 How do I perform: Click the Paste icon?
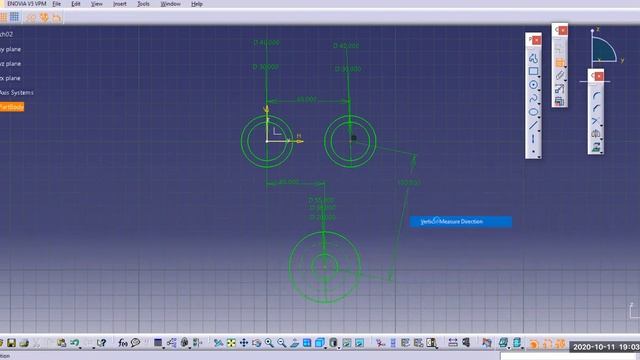click(x=62, y=343)
